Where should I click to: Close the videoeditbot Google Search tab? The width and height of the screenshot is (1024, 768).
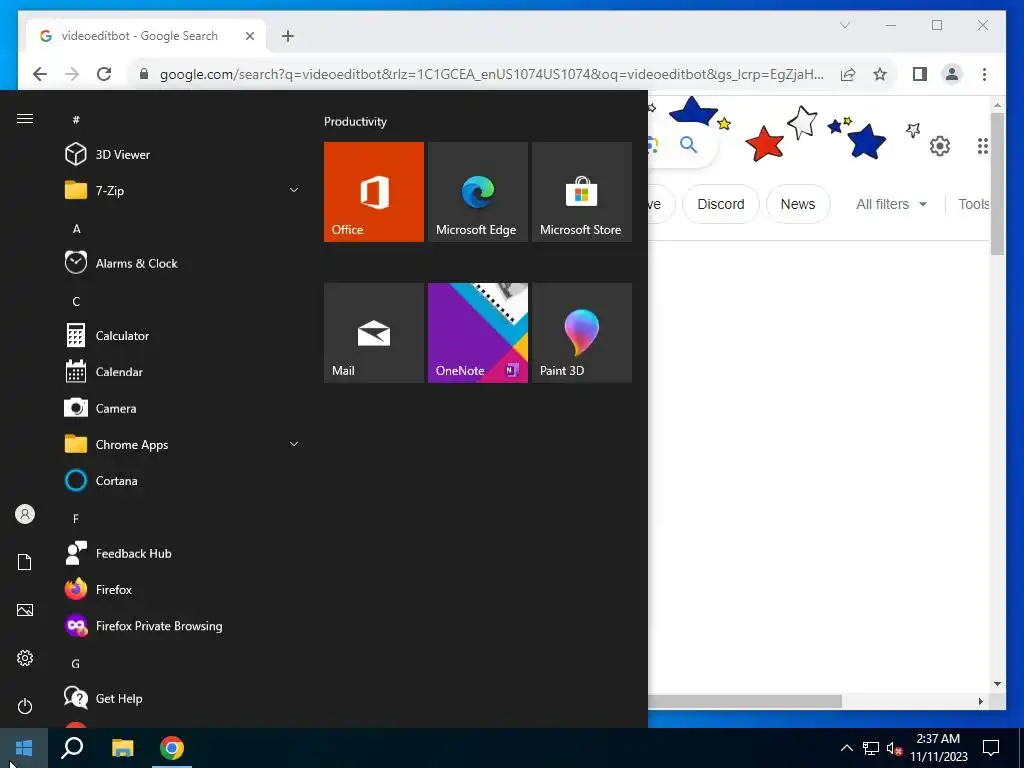249,36
